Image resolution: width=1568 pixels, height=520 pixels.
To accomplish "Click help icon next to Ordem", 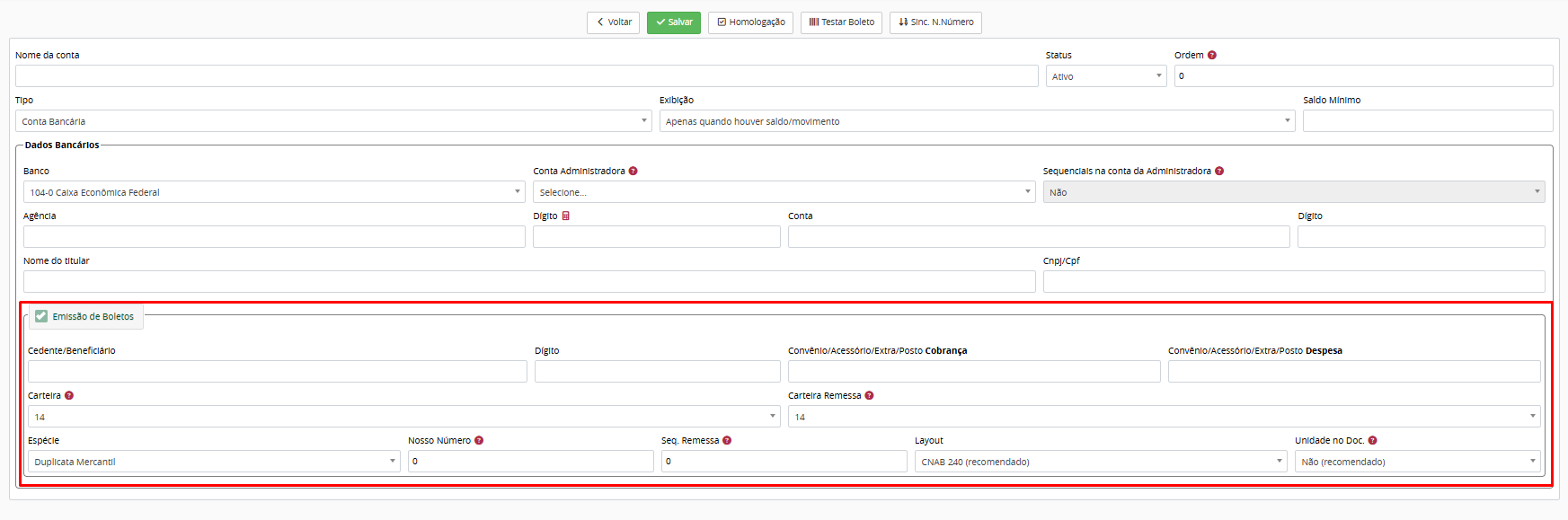I will click(x=1211, y=55).
